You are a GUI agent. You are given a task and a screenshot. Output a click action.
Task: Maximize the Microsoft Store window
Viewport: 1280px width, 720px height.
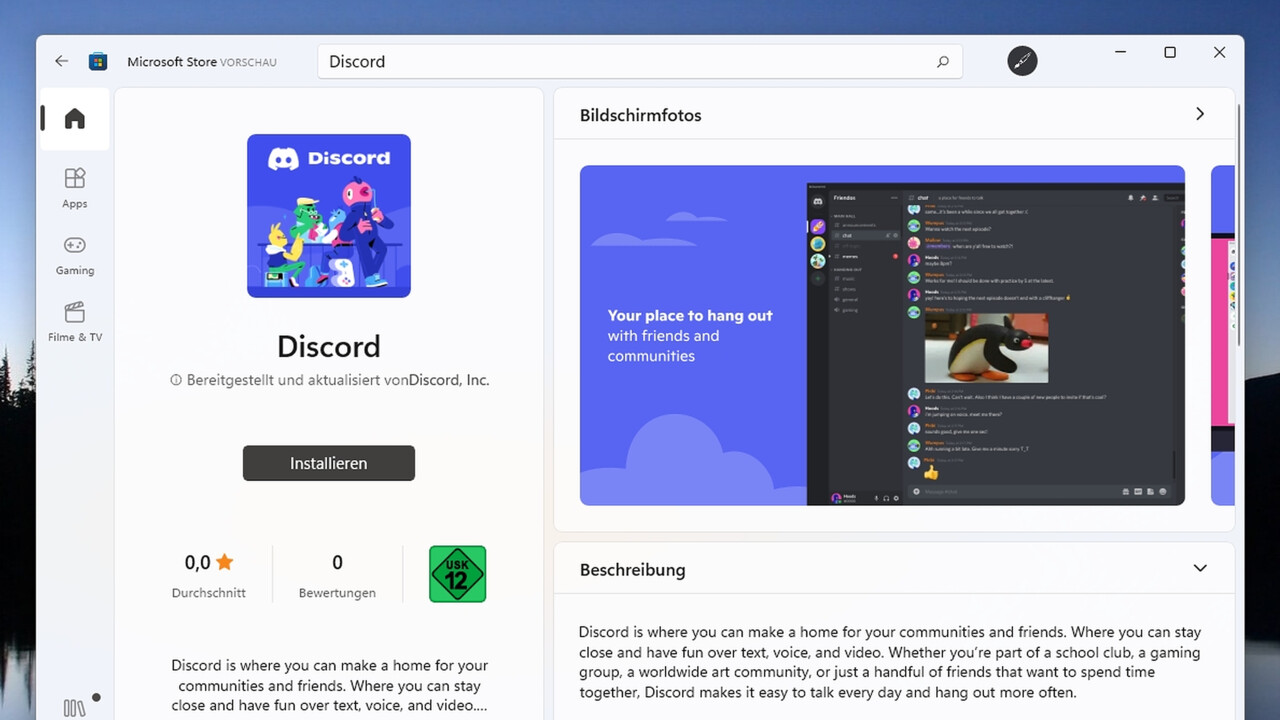(x=1170, y=53)
